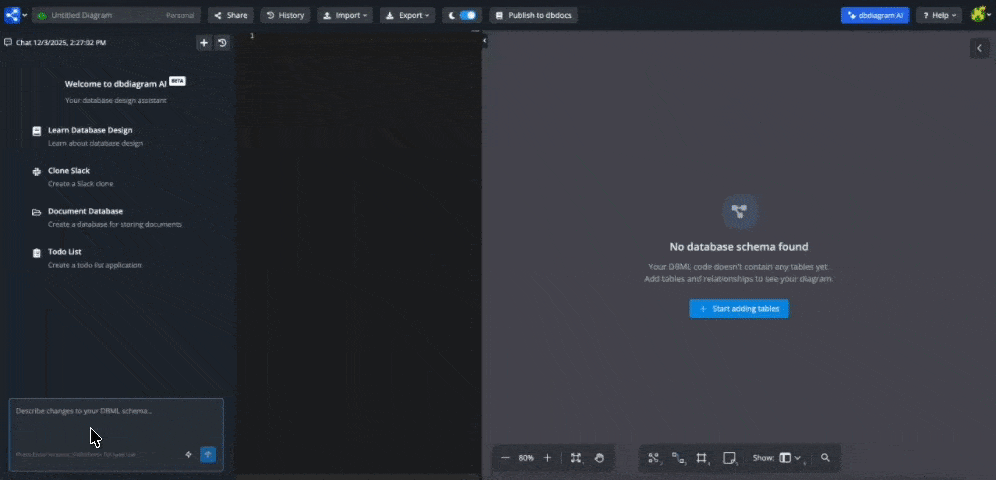Viewport: 996px width, 480px height.
Task: Click the clipboard icon beside Todo List
Action: click(36, 253)
